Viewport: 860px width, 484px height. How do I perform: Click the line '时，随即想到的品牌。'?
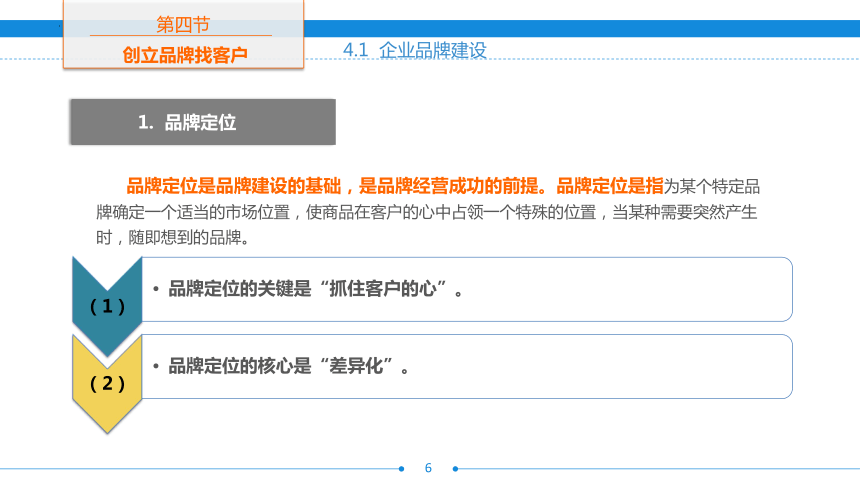click(x=172, y=237)
